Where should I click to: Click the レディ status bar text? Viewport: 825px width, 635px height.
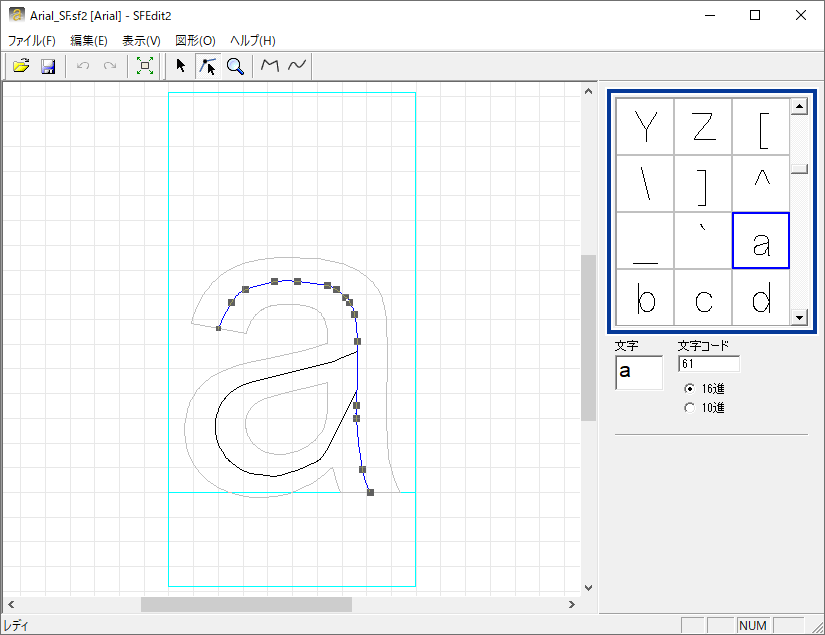pyautogui.click(x=16, y=626)
